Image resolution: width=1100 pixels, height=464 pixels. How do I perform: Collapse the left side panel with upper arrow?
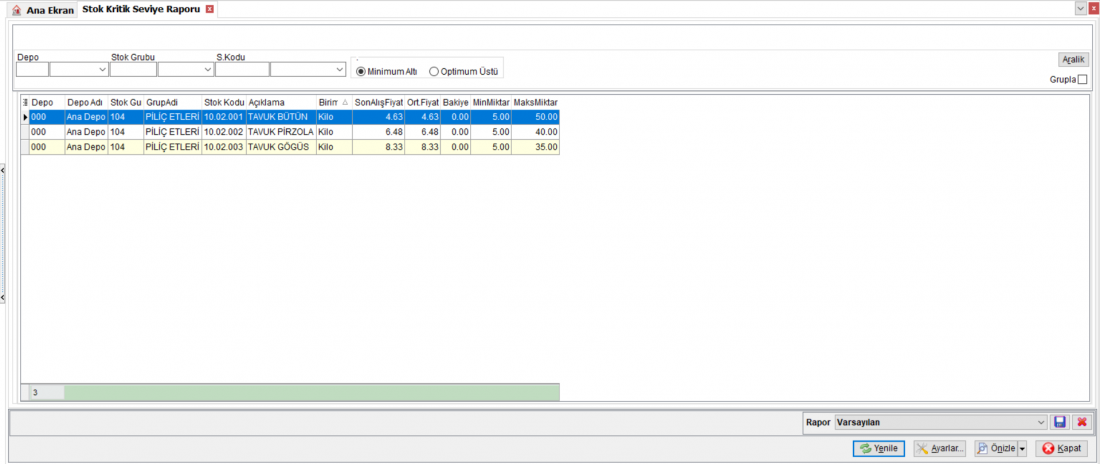[x=3, y=171]
